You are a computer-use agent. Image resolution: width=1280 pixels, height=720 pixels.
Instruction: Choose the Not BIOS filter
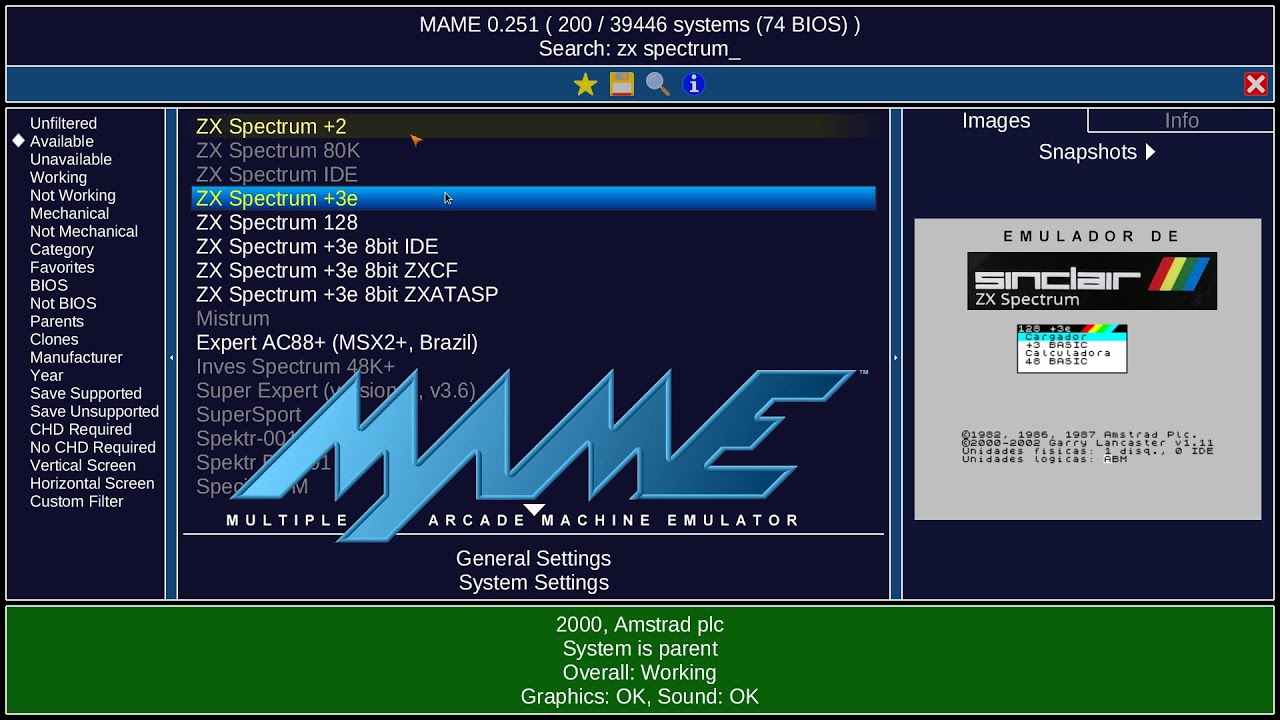(63, 304)
